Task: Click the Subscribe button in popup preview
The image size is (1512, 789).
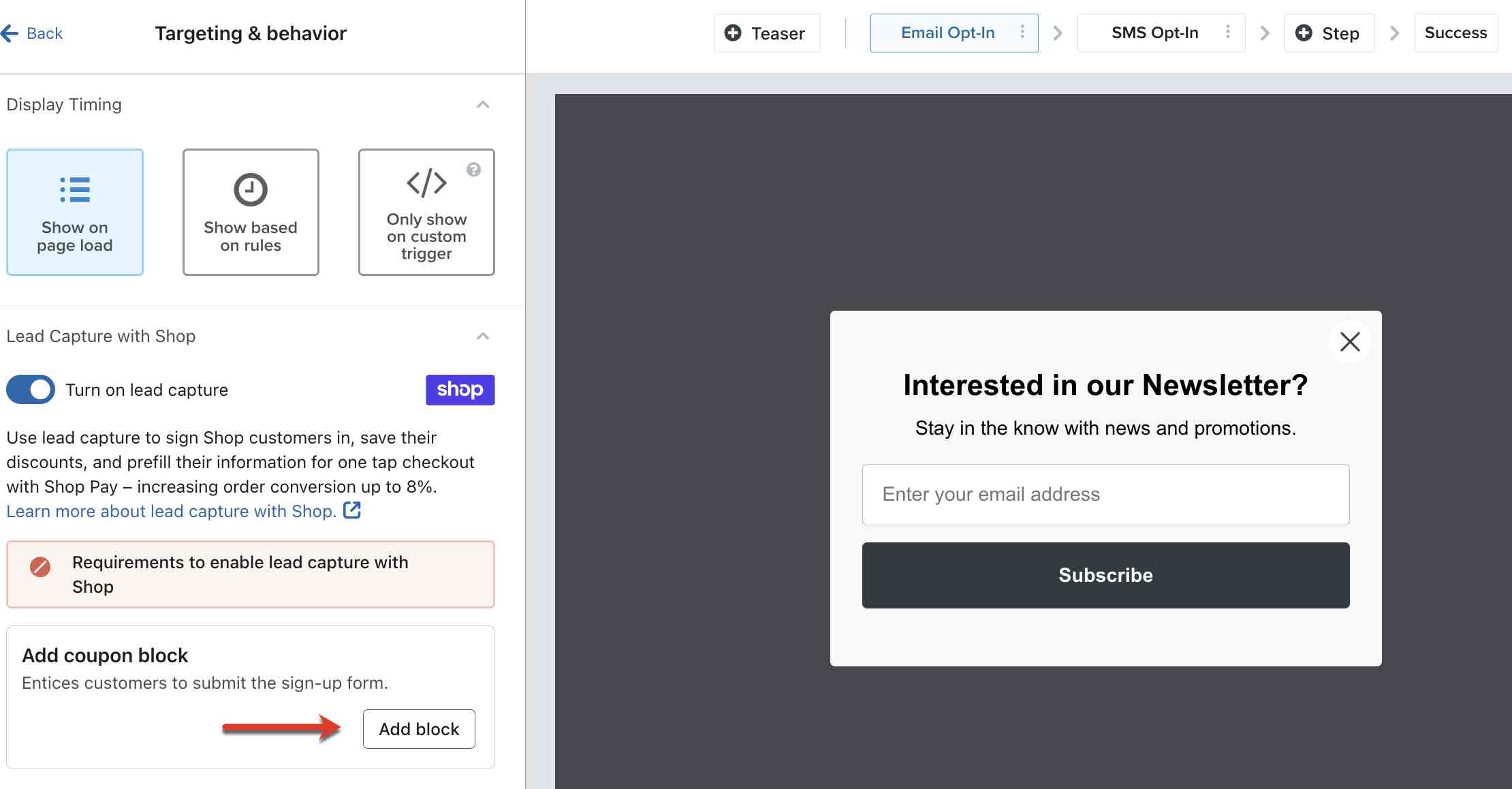Action: coord(1105,575)
